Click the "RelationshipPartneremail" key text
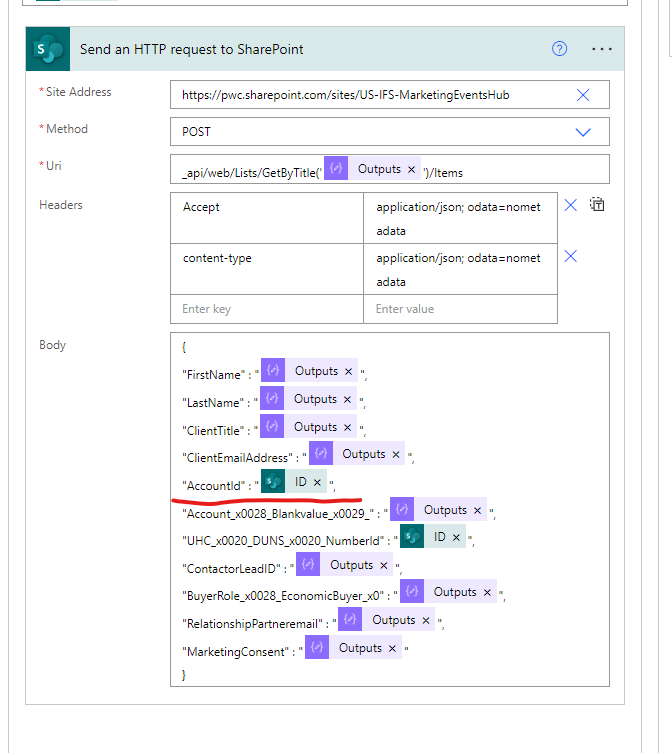This screenshot has height=753, width=672. [x=253, y=624]
